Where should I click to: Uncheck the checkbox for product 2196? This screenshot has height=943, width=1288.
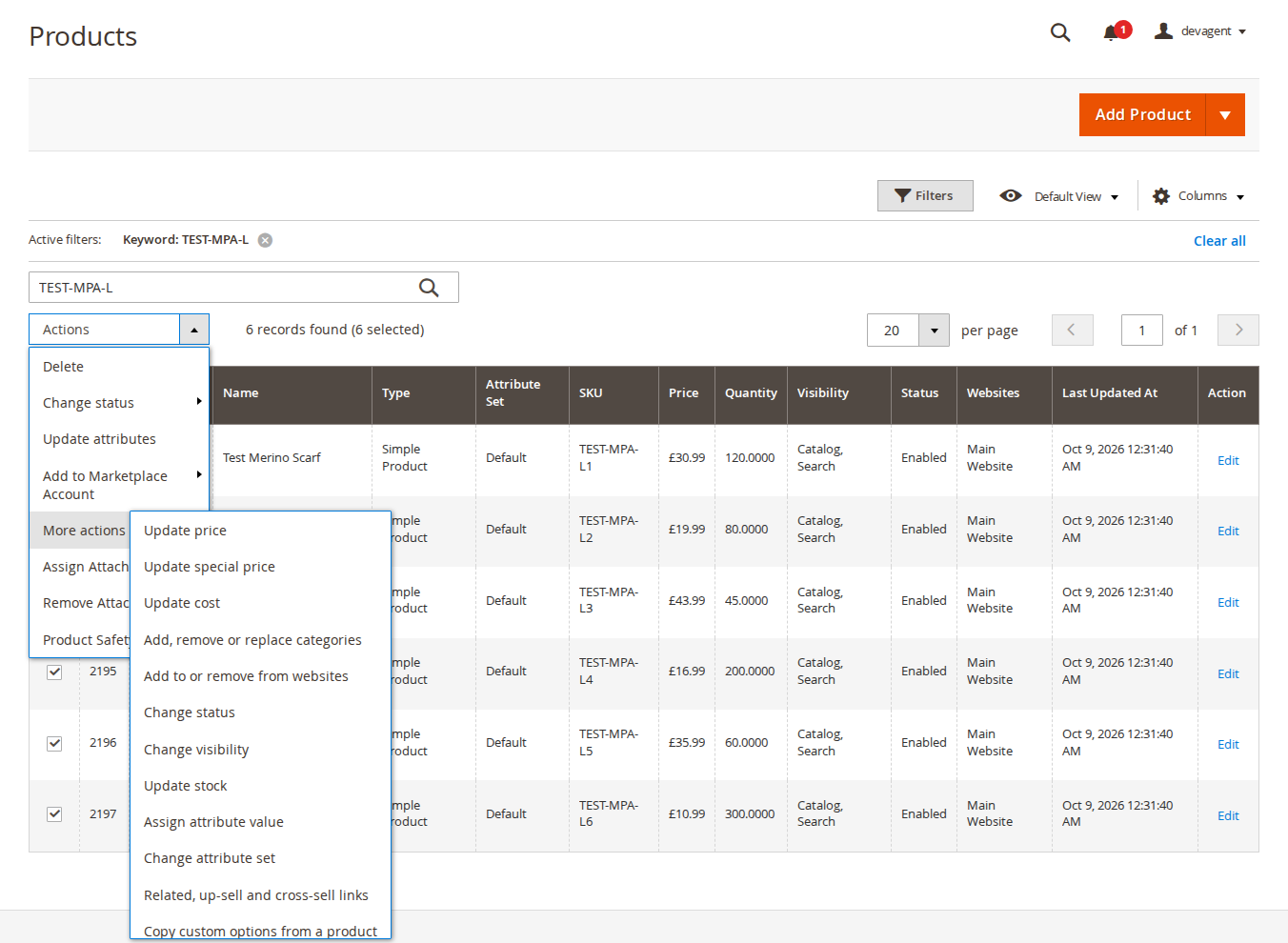(x=54, y=744)
